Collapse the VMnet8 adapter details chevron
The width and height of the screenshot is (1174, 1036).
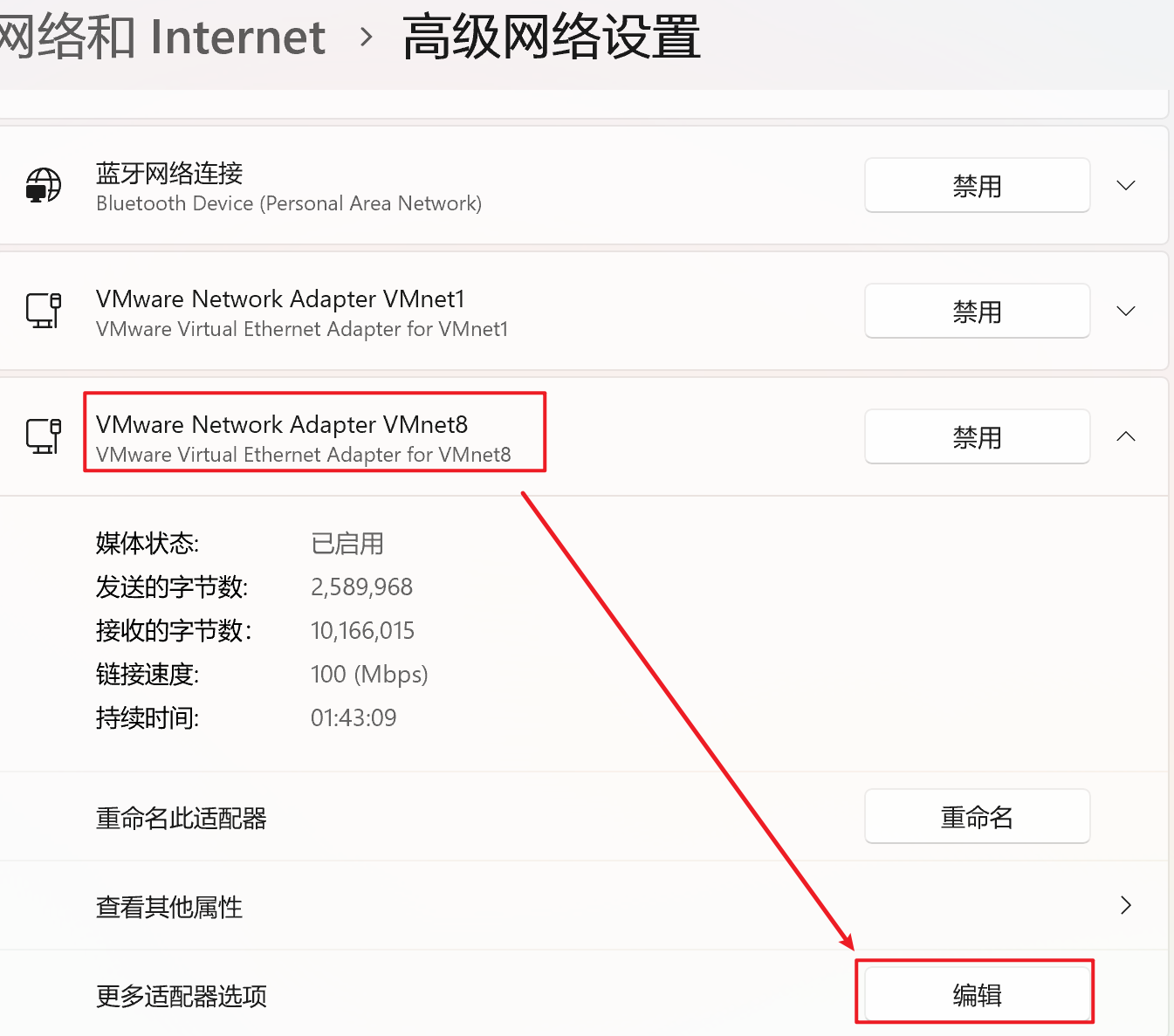coord(1126,436)
